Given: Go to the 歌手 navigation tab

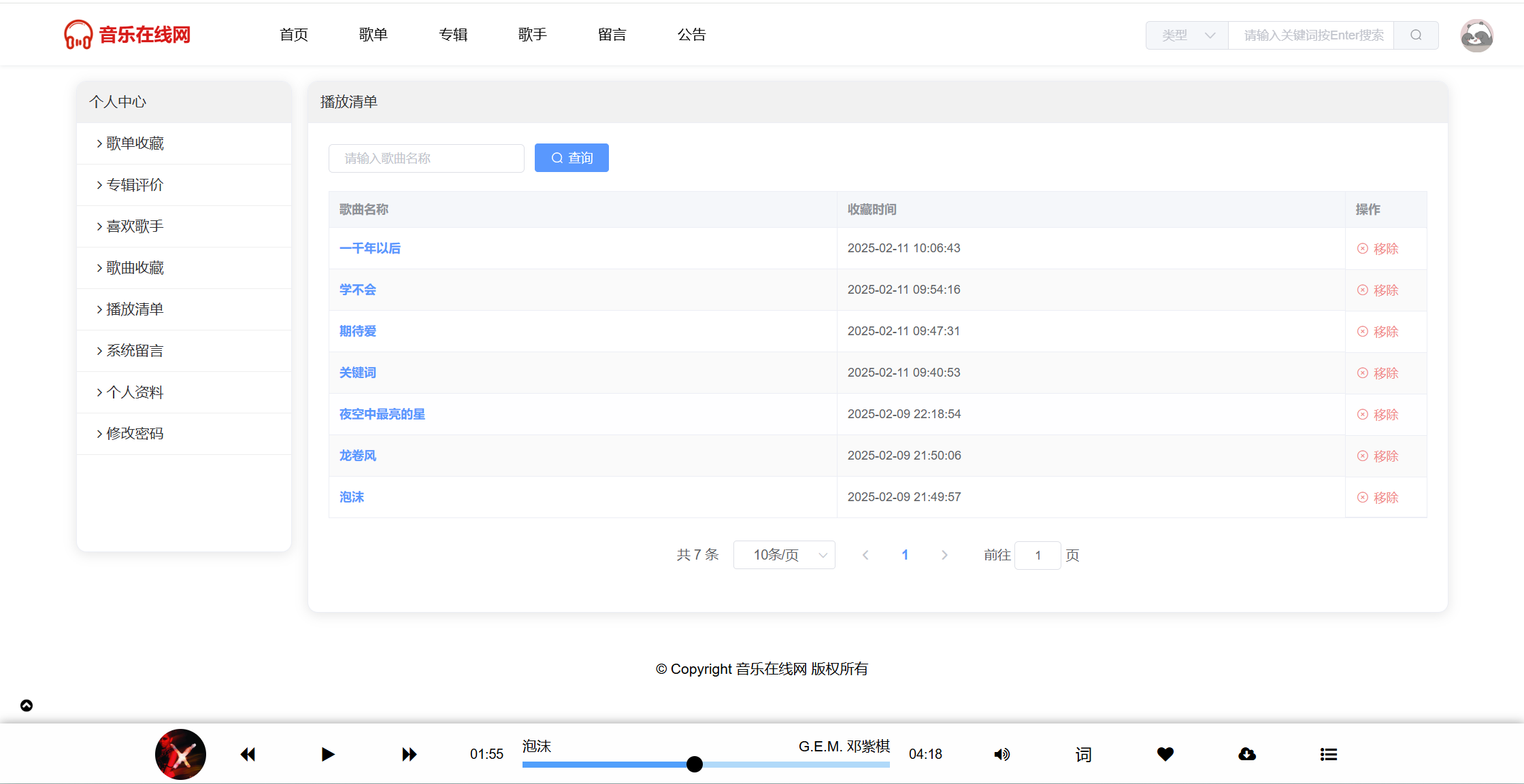Looking at the screenshot, I should [532, 35].
